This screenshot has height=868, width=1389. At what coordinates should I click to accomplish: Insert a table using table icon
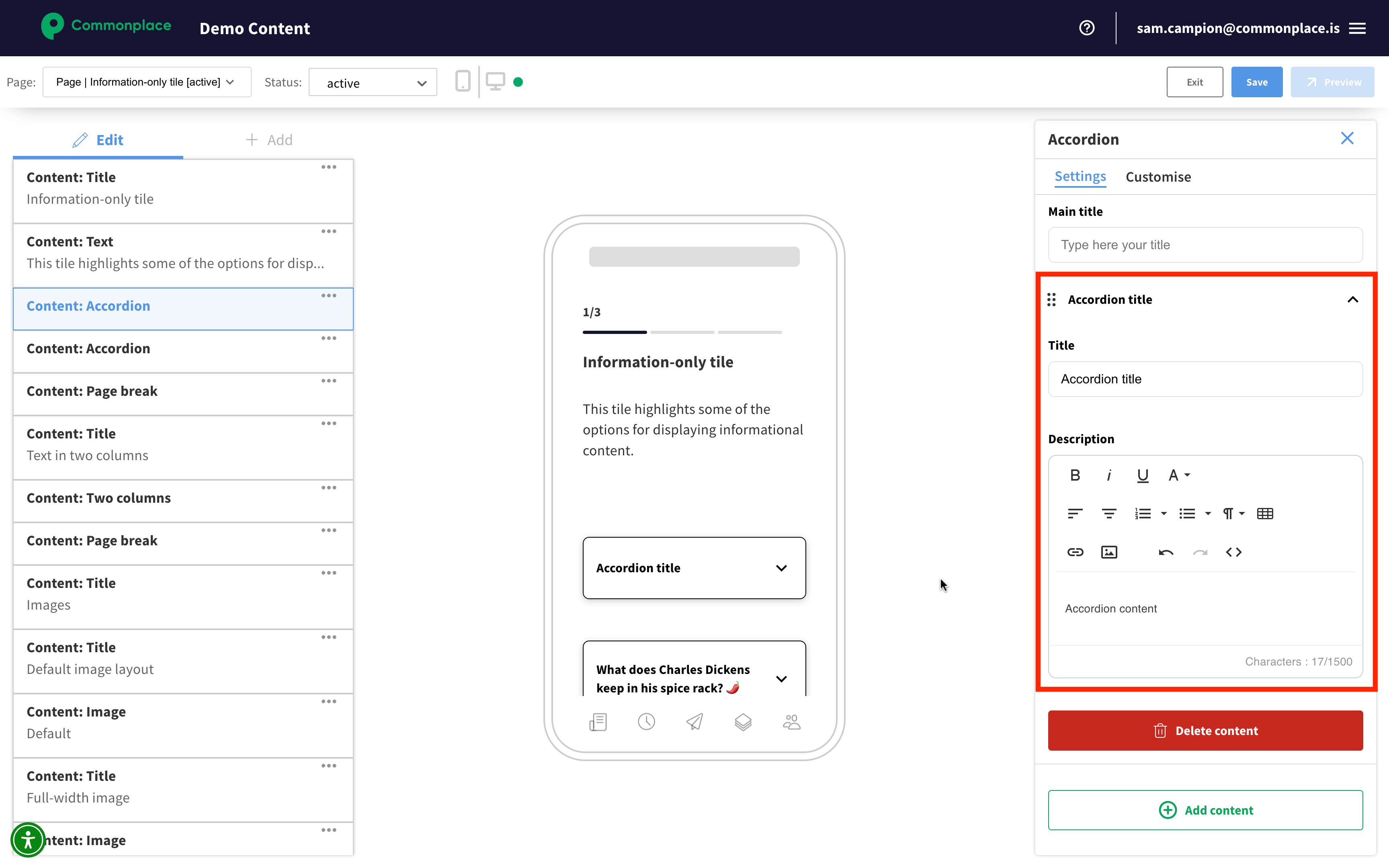pos(1265,514)
